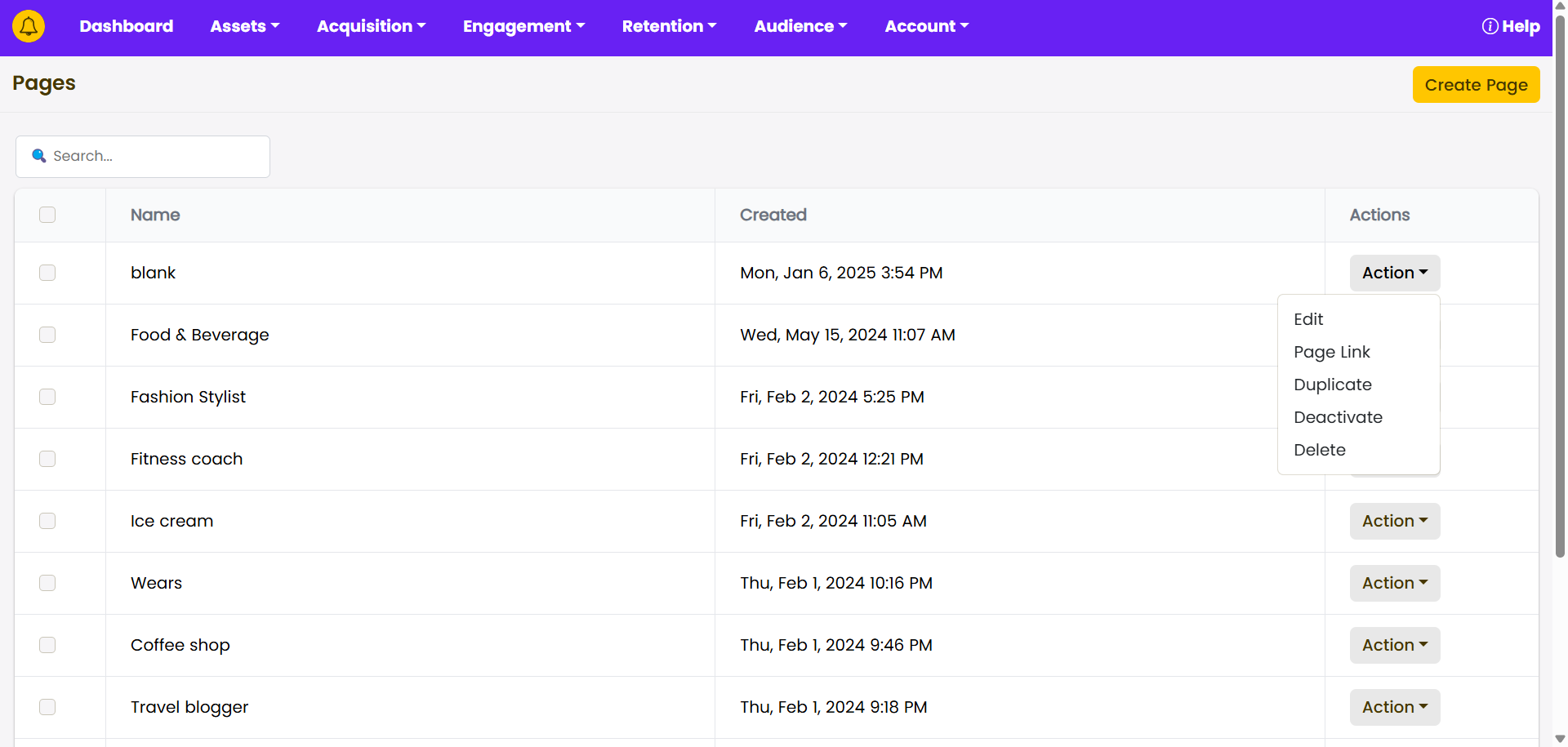This screenshot has width=1568, height=747.
Task: Toggle the select-all checkbox in header
Action: coord(47,215)
